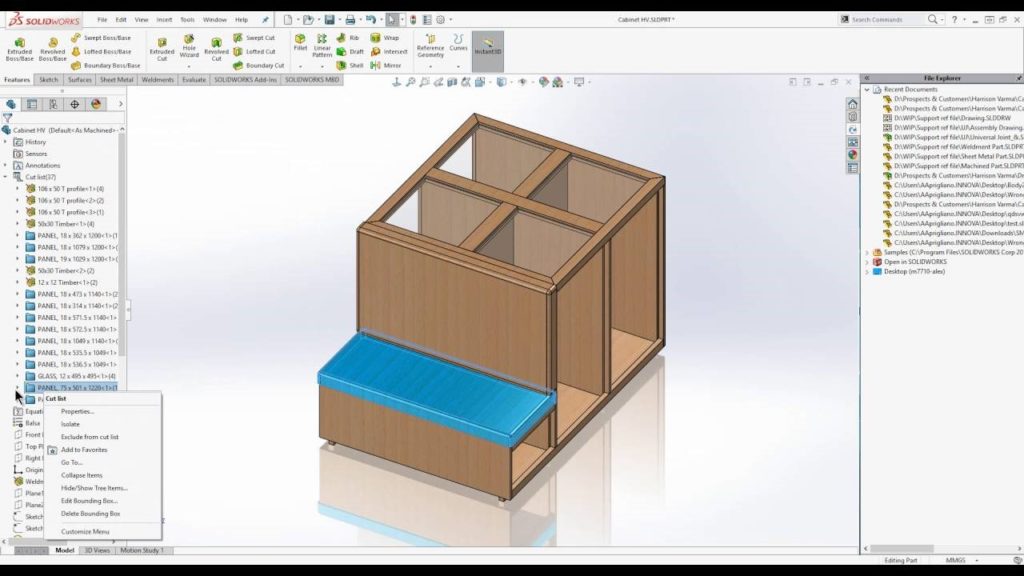The height and width of the screenshot is (576, 1024).
Task: Switch to the Motion Study 1 tab
Action: click(x=140, y=549)
